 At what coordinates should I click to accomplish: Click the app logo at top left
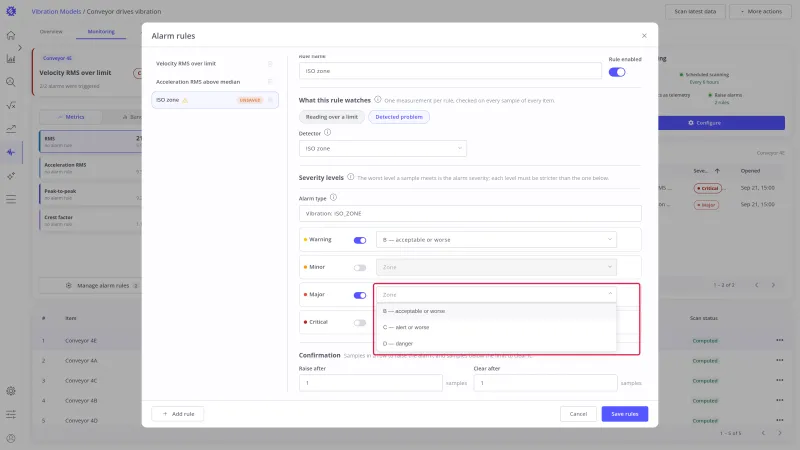point(11,11)
